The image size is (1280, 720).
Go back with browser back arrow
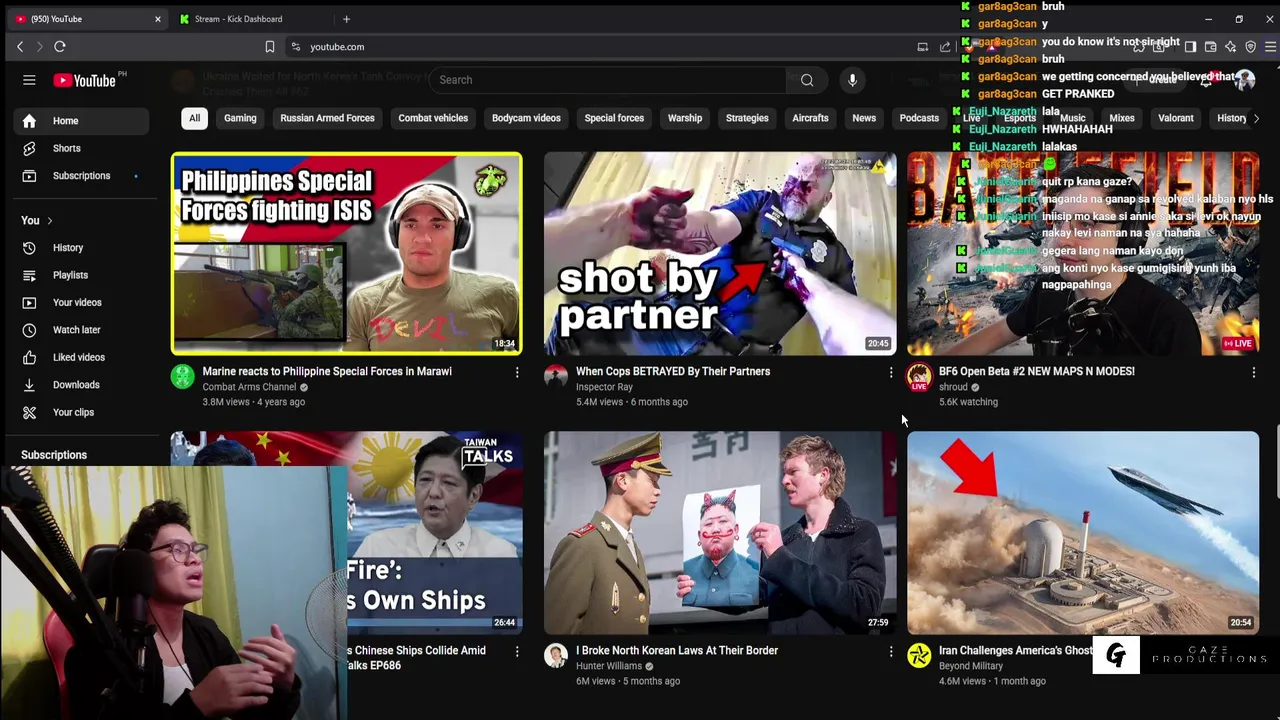coord(20,46)
